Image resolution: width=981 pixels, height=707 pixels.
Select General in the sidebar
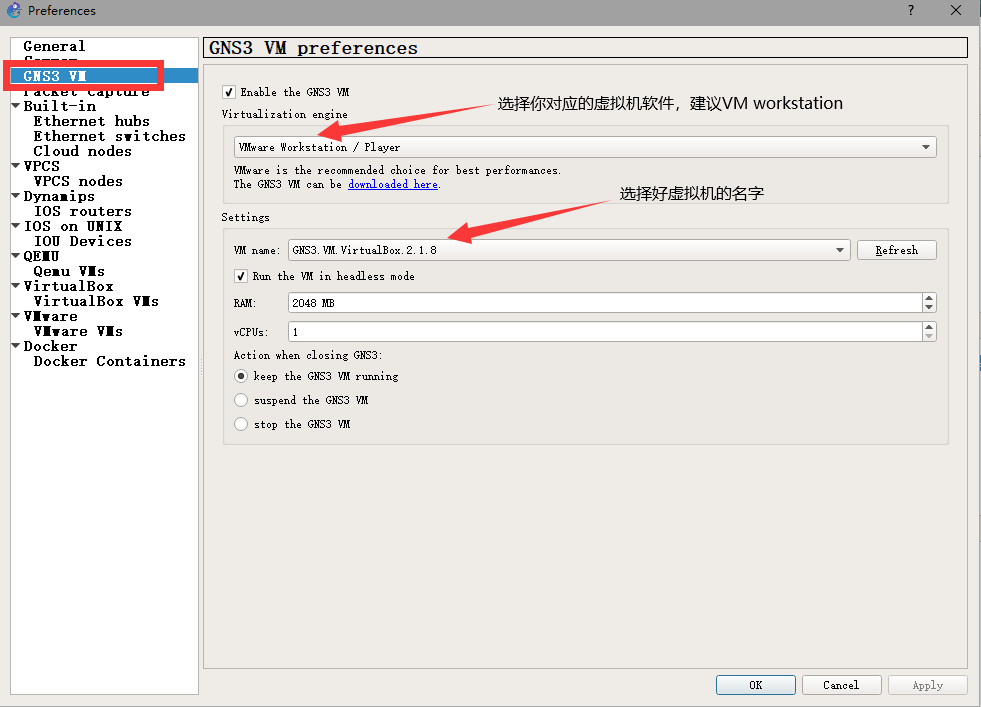coord(54,46)
